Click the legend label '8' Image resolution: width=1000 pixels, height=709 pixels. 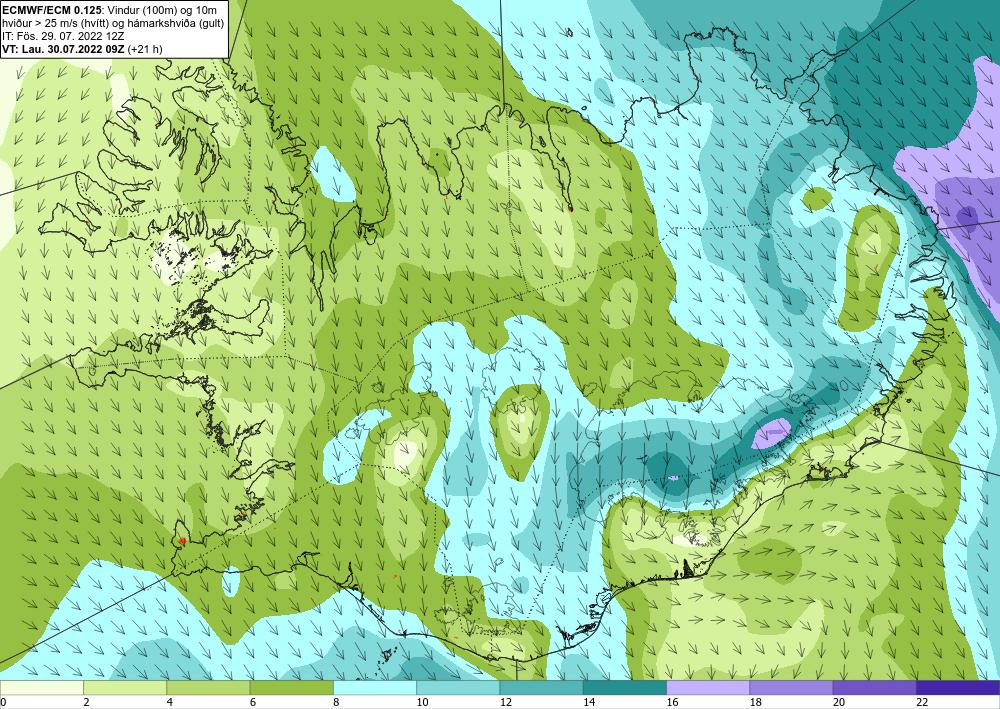(336, 702)
